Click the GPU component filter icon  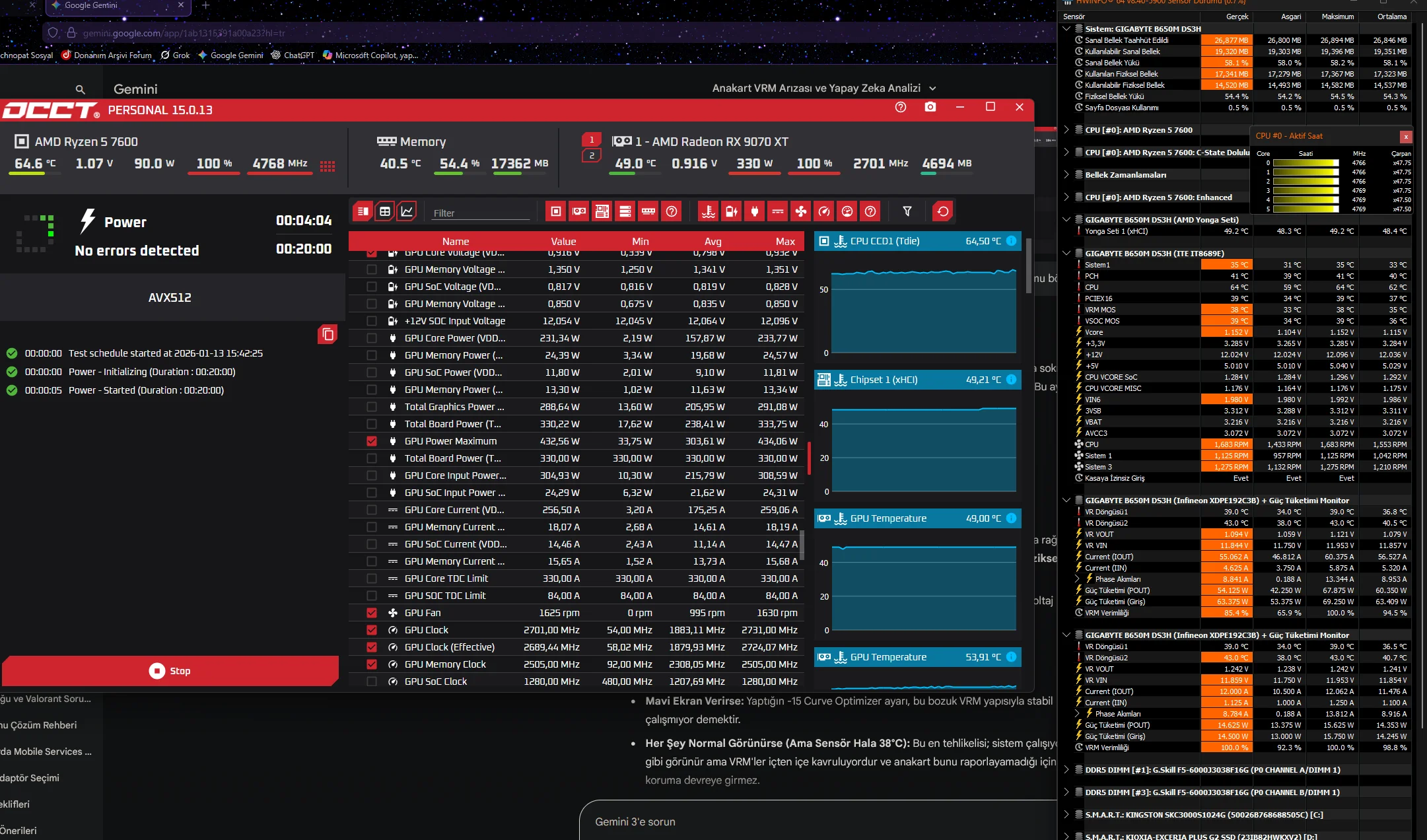(579, 211)
